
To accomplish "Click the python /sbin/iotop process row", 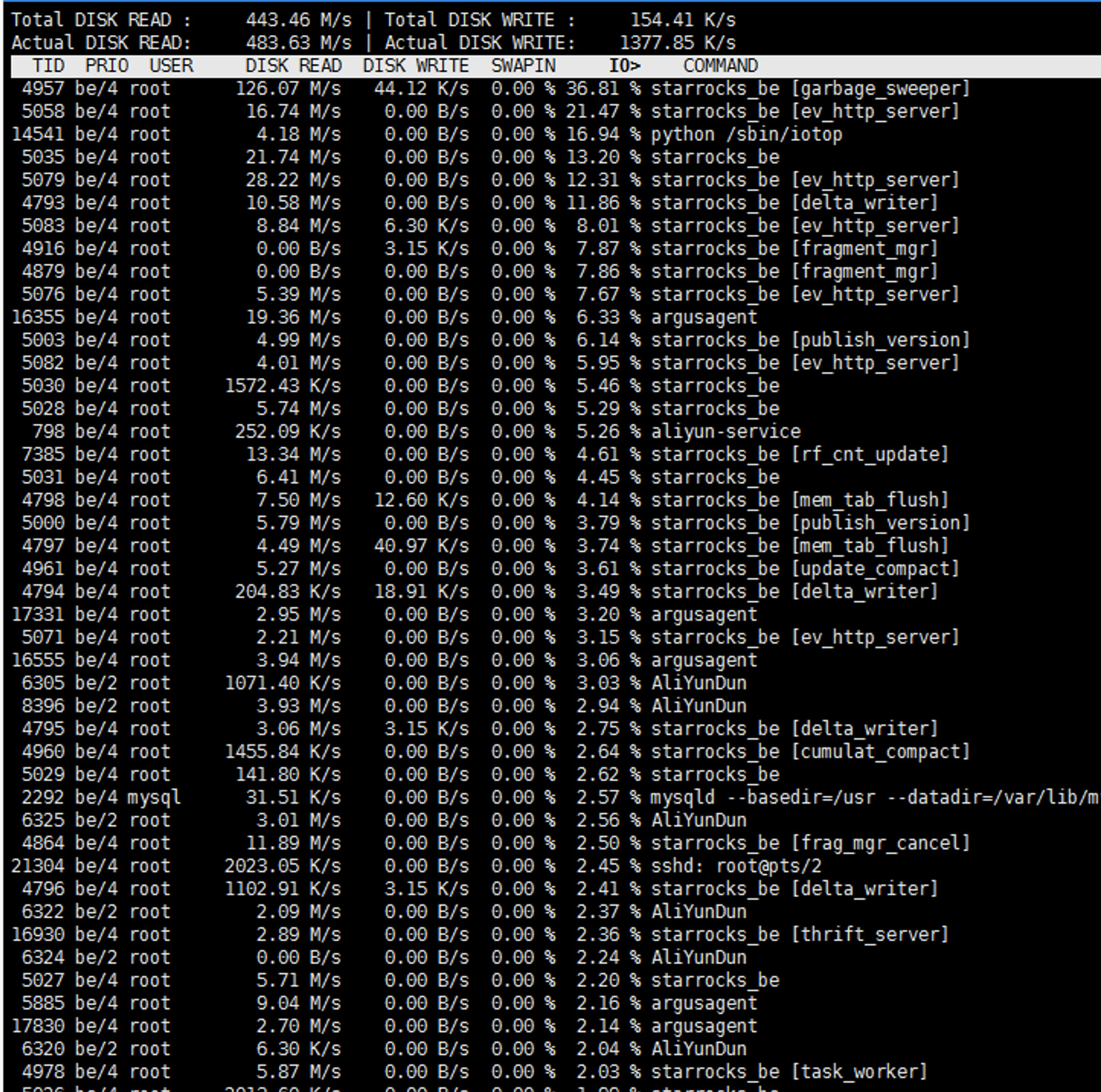I will coord(746,135).
